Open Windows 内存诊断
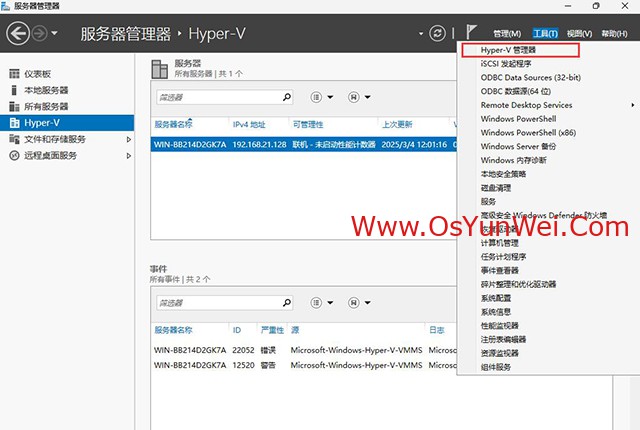 (x=513, y=160)
